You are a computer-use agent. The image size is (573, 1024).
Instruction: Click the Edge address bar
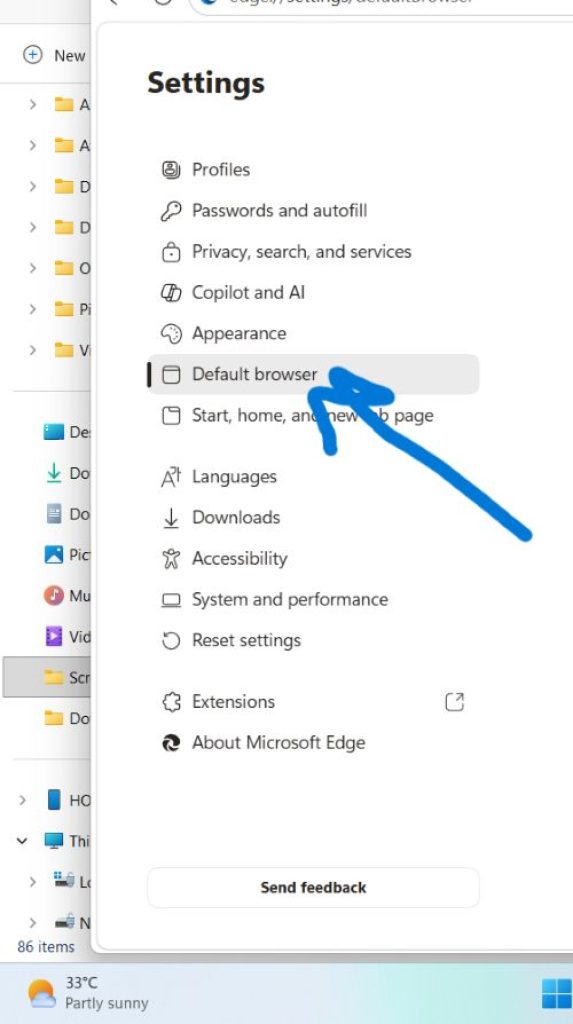pyautogui.click(x=381, y=3)
